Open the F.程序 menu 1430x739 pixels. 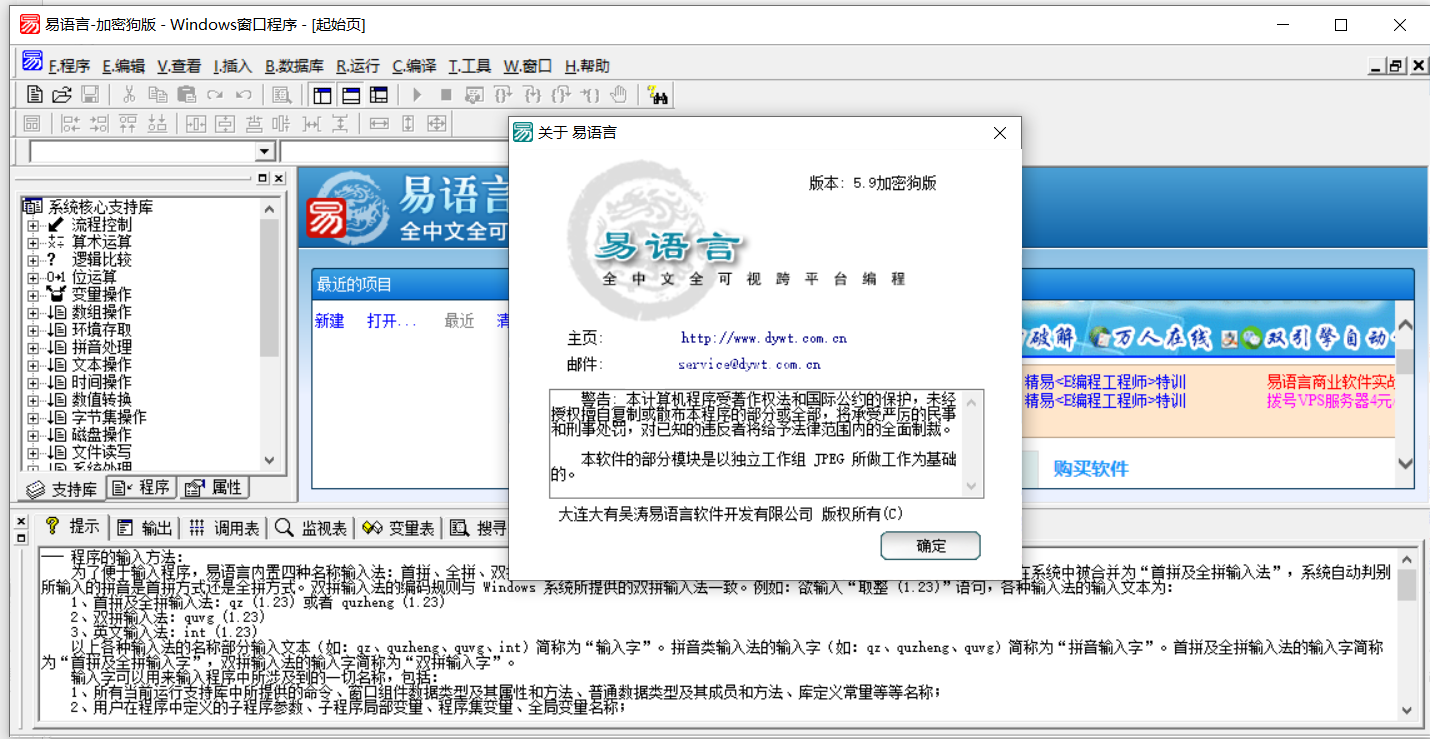coord(69,66)
